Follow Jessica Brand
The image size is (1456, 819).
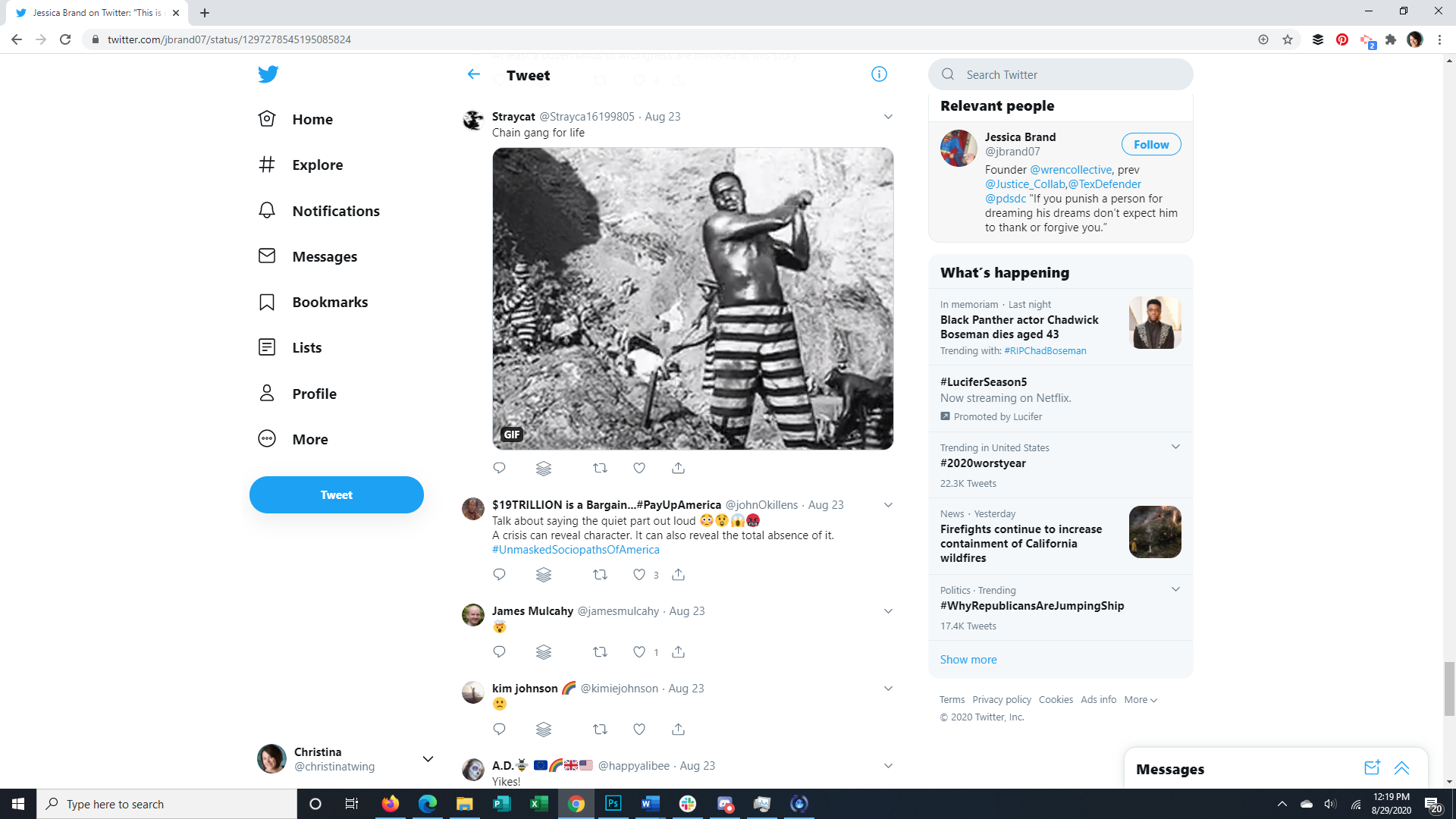[1150, 145]
